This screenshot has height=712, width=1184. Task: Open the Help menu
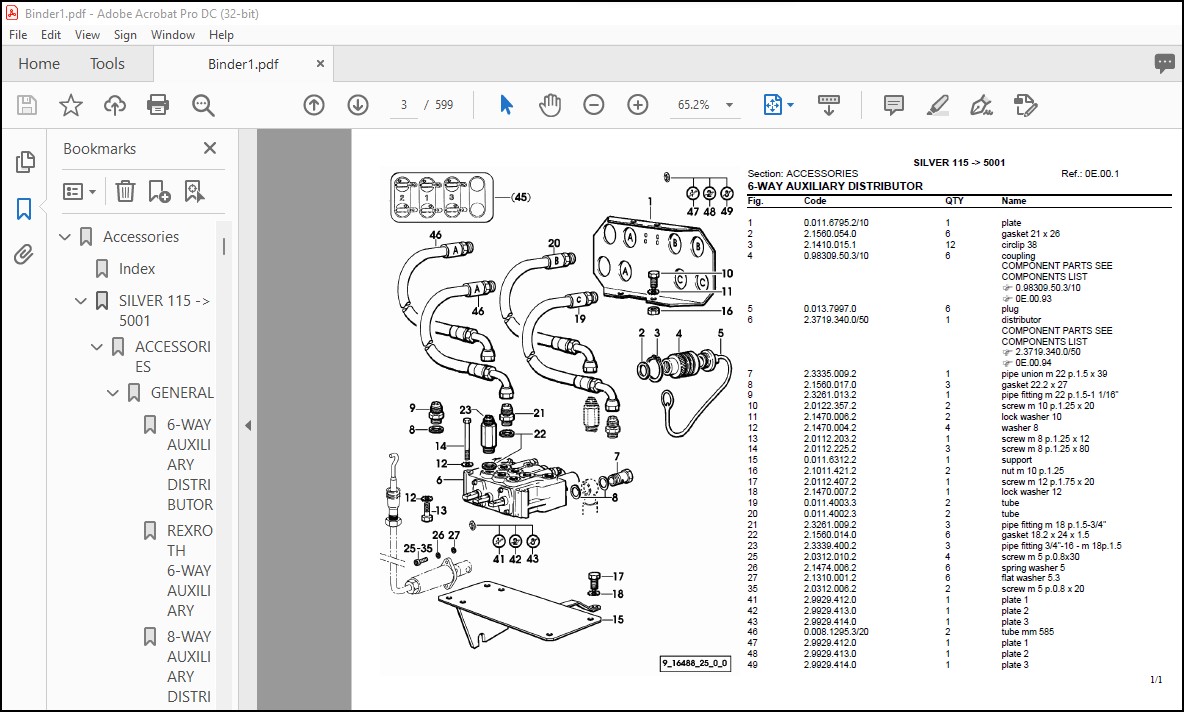coord(221,35)
